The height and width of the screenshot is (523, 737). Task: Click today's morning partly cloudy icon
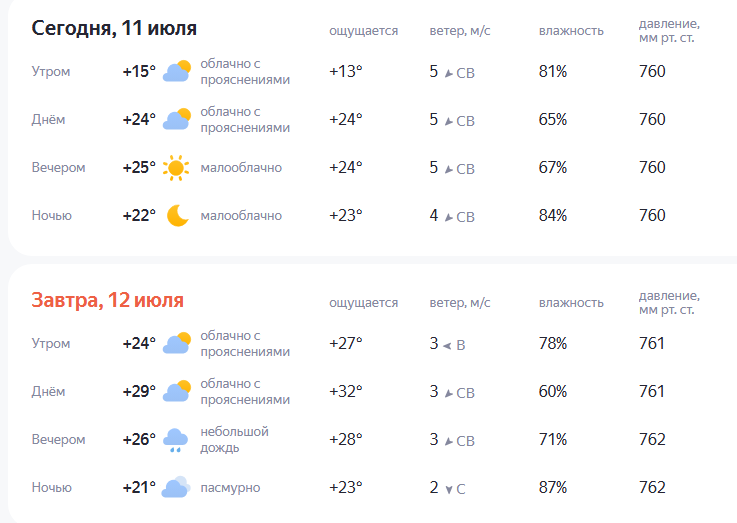pyautogui.click(x=177, y=72)
